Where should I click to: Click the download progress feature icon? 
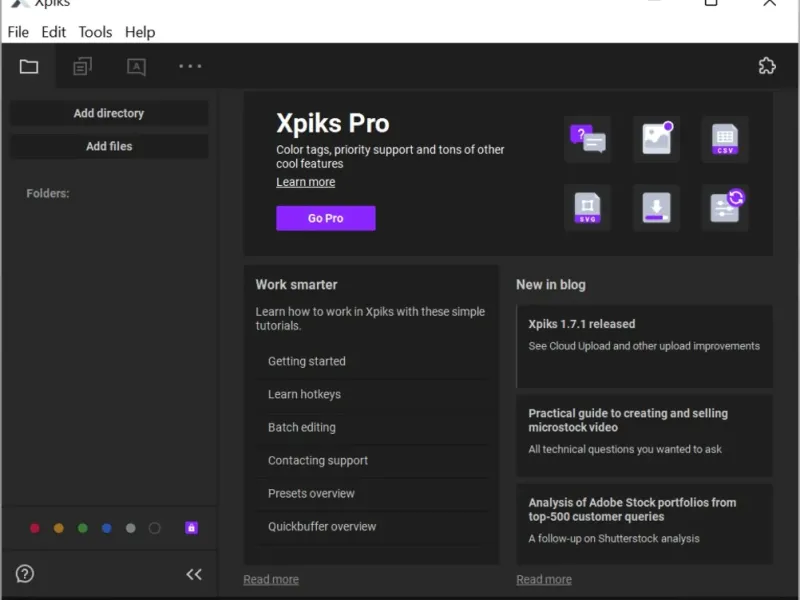point(656,208)
